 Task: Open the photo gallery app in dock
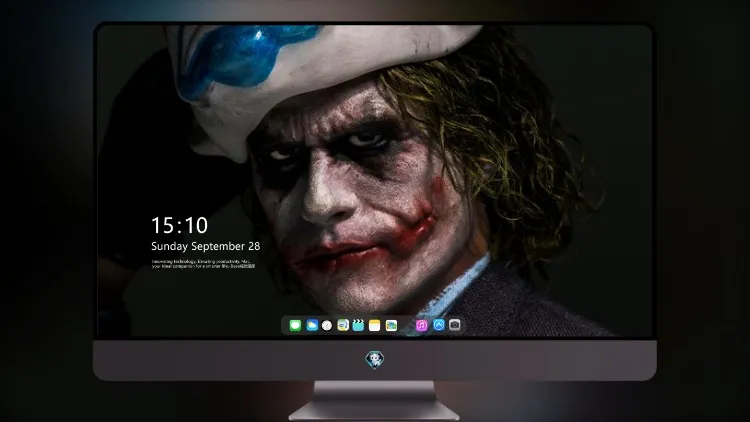tap(391, 325)
